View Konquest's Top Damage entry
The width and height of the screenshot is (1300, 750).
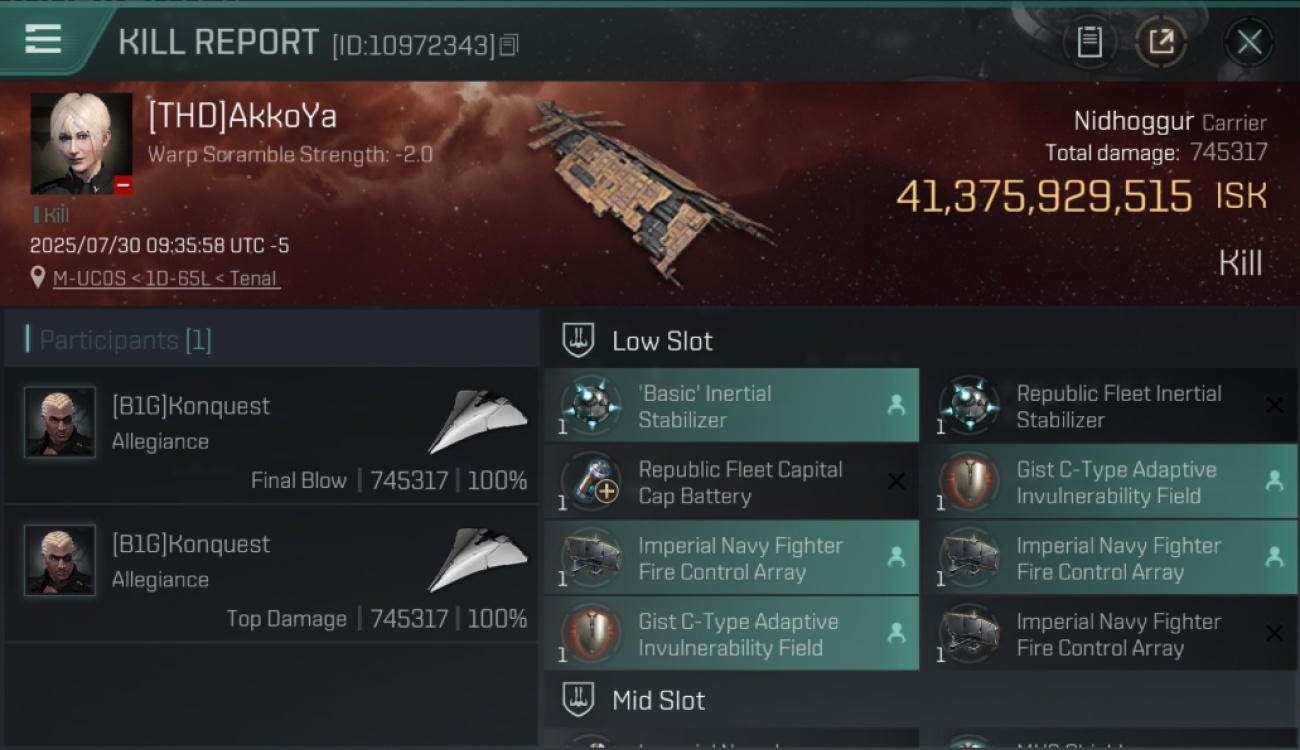(x=271, y=574)
